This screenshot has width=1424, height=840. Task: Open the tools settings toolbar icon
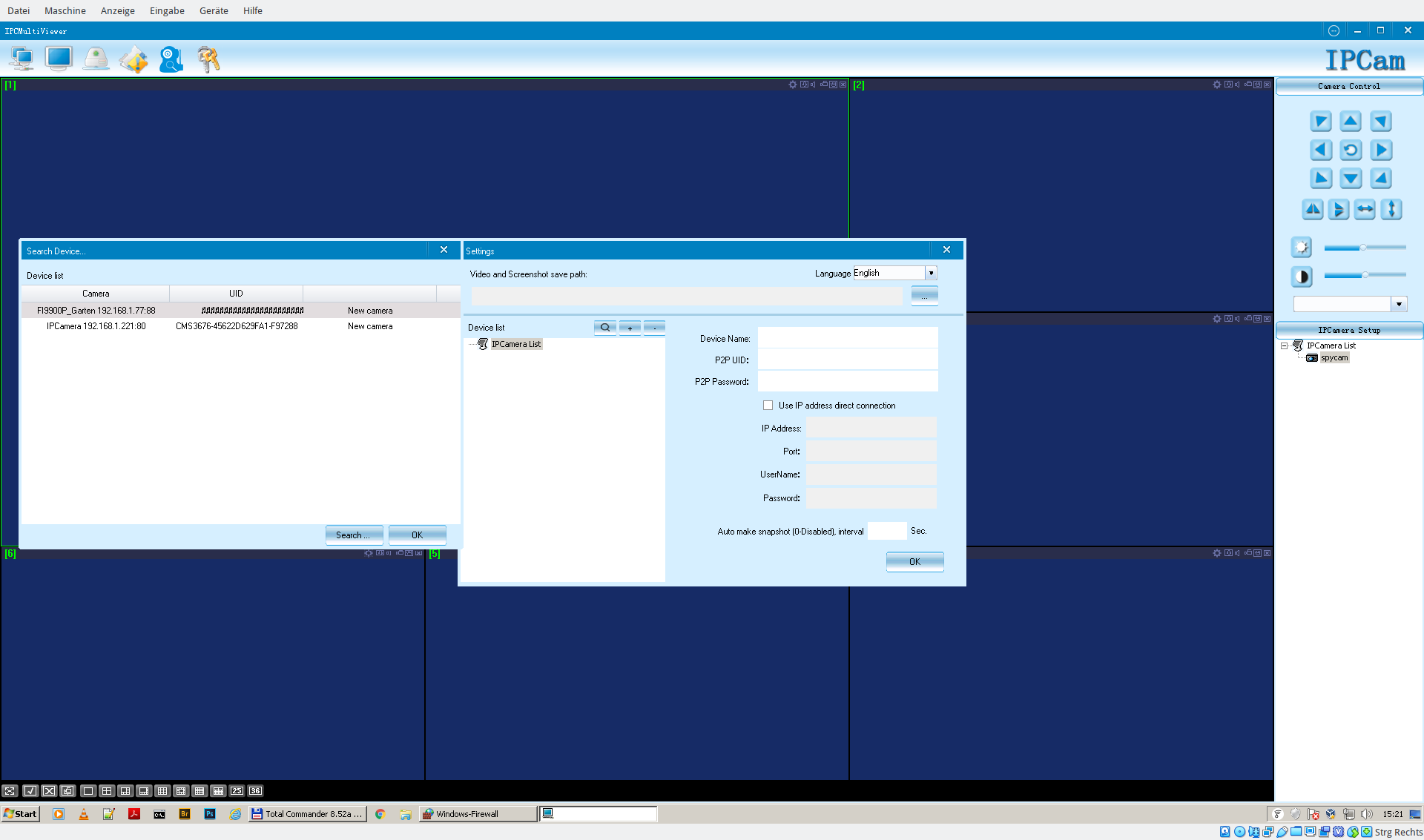click(208, 59)
